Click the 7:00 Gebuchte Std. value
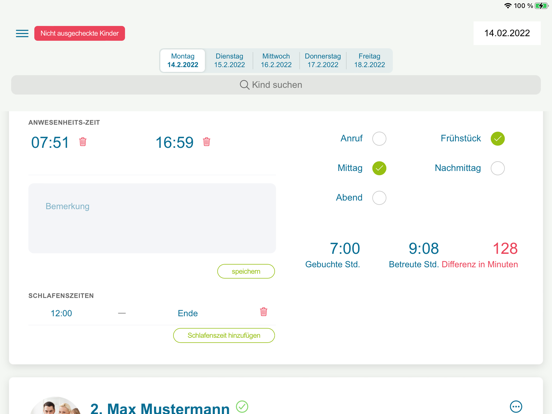The height and width of the screenshot is (414, 552). point(345,249)
